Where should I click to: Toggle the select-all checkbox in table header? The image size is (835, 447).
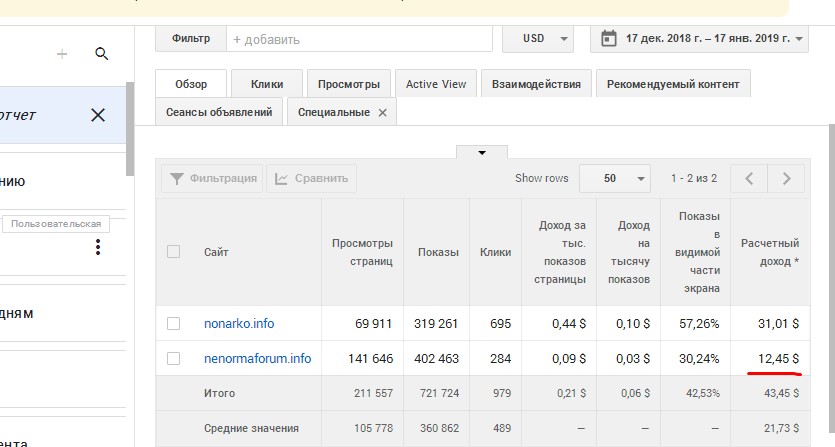(x=174, y=252)
